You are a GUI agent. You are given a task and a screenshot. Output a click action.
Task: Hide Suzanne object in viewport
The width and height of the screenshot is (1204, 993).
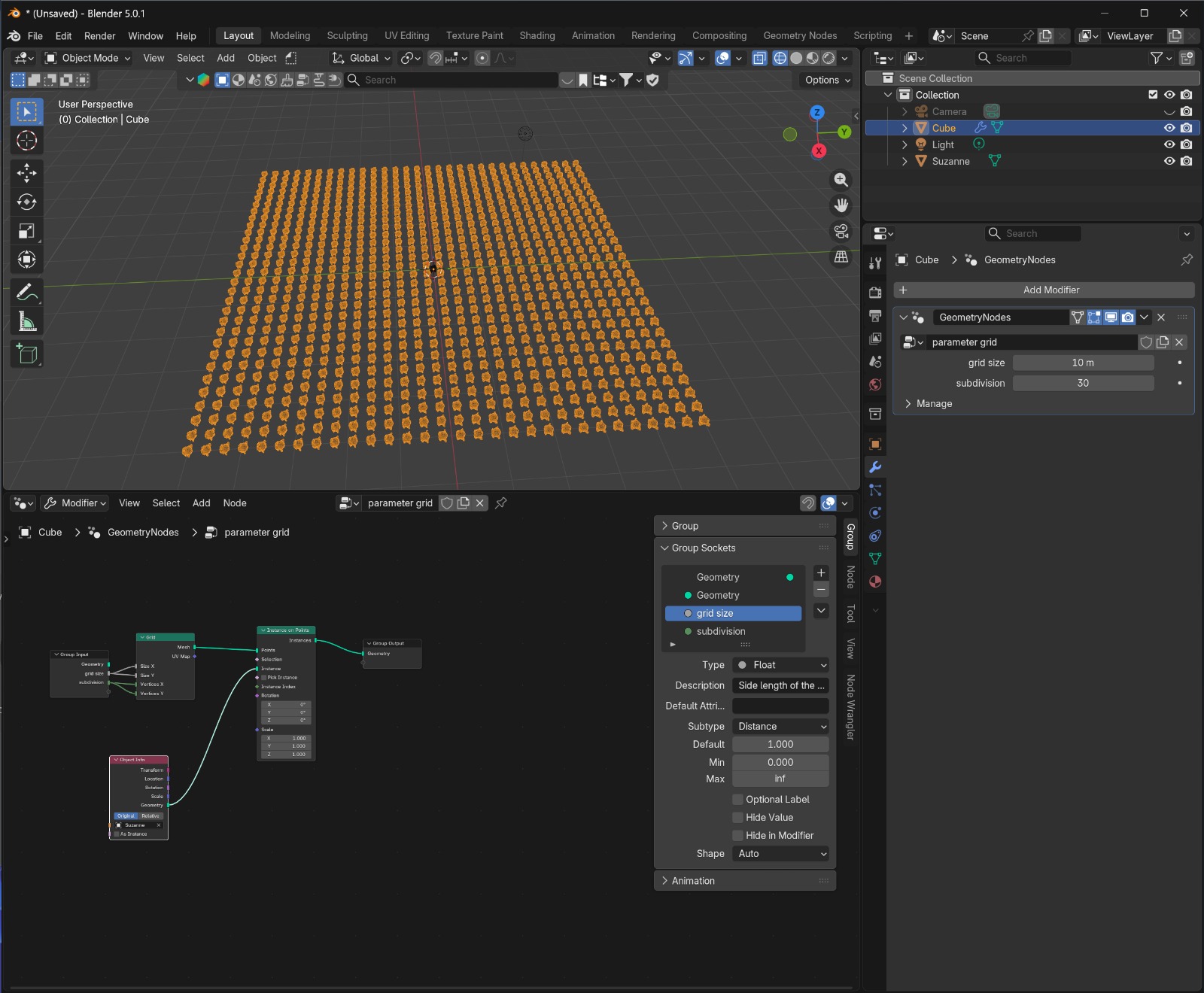click(1169, 161)
